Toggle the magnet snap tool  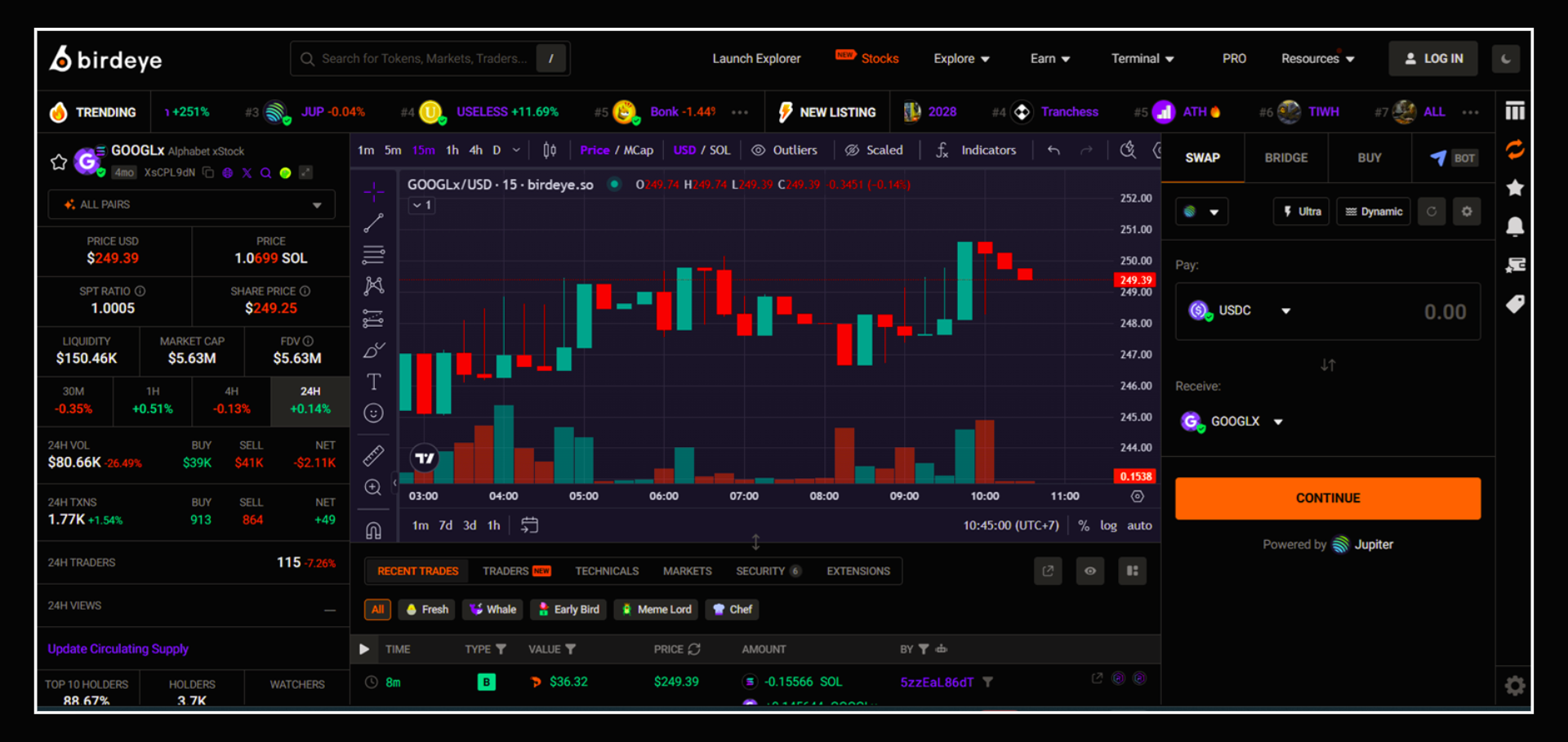[x=373, y=530]
